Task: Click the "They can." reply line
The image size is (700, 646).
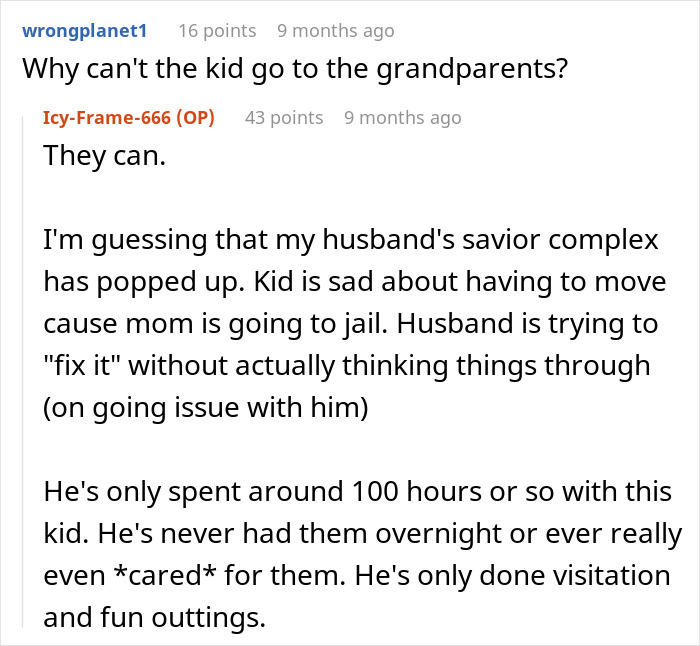Action: [104, 157]
